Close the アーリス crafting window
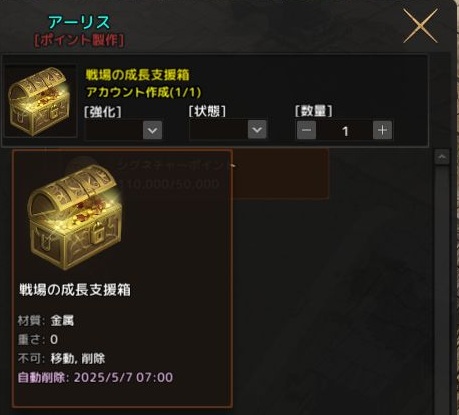The height and width of the screenshot is (415, 459). 420,26
